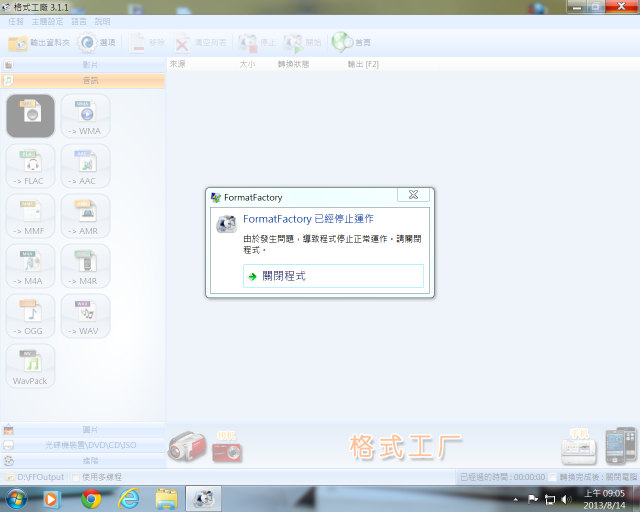Click the 已經過的時間 : 00:00:00 status text

502,477
